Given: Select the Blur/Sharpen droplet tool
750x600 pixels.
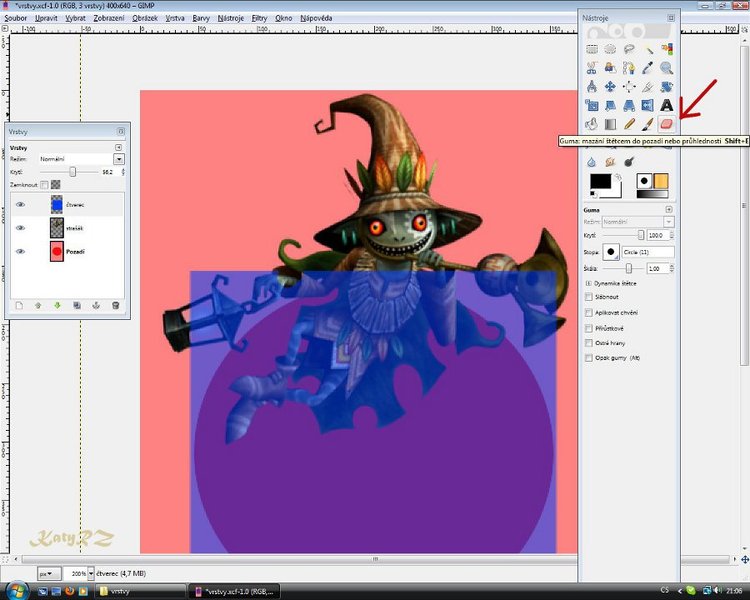Looking at the screenshot, I should coord(592,162).
